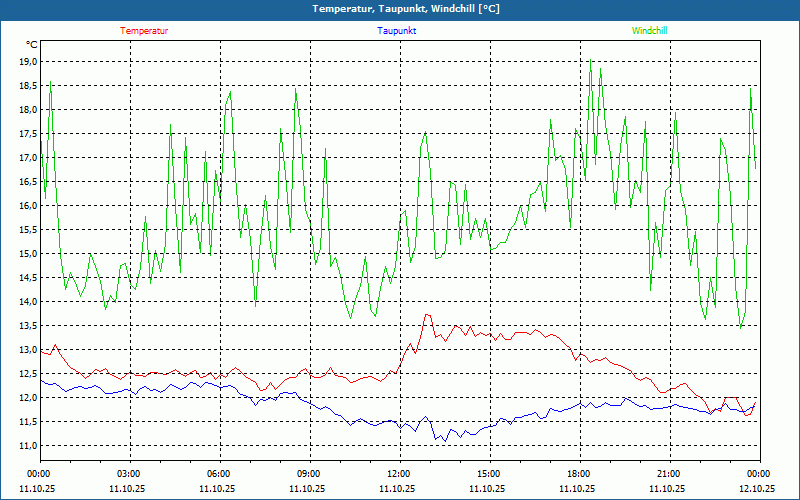
Task: Click the 11,0 value at the y-axis bottom
Action: (x=28, y=445)
